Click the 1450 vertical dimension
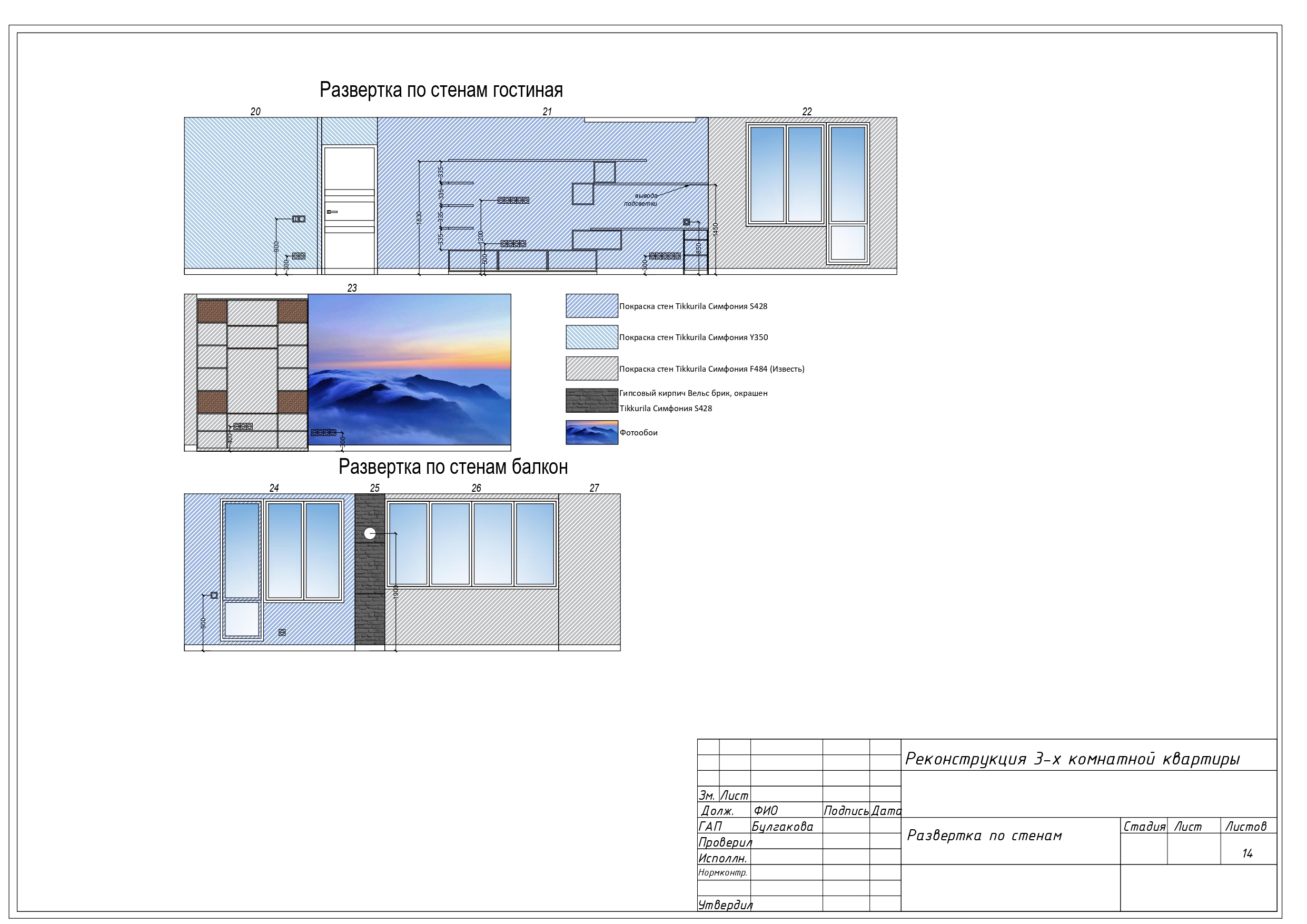Screen dimensions: 1307x924 (716, 230)
